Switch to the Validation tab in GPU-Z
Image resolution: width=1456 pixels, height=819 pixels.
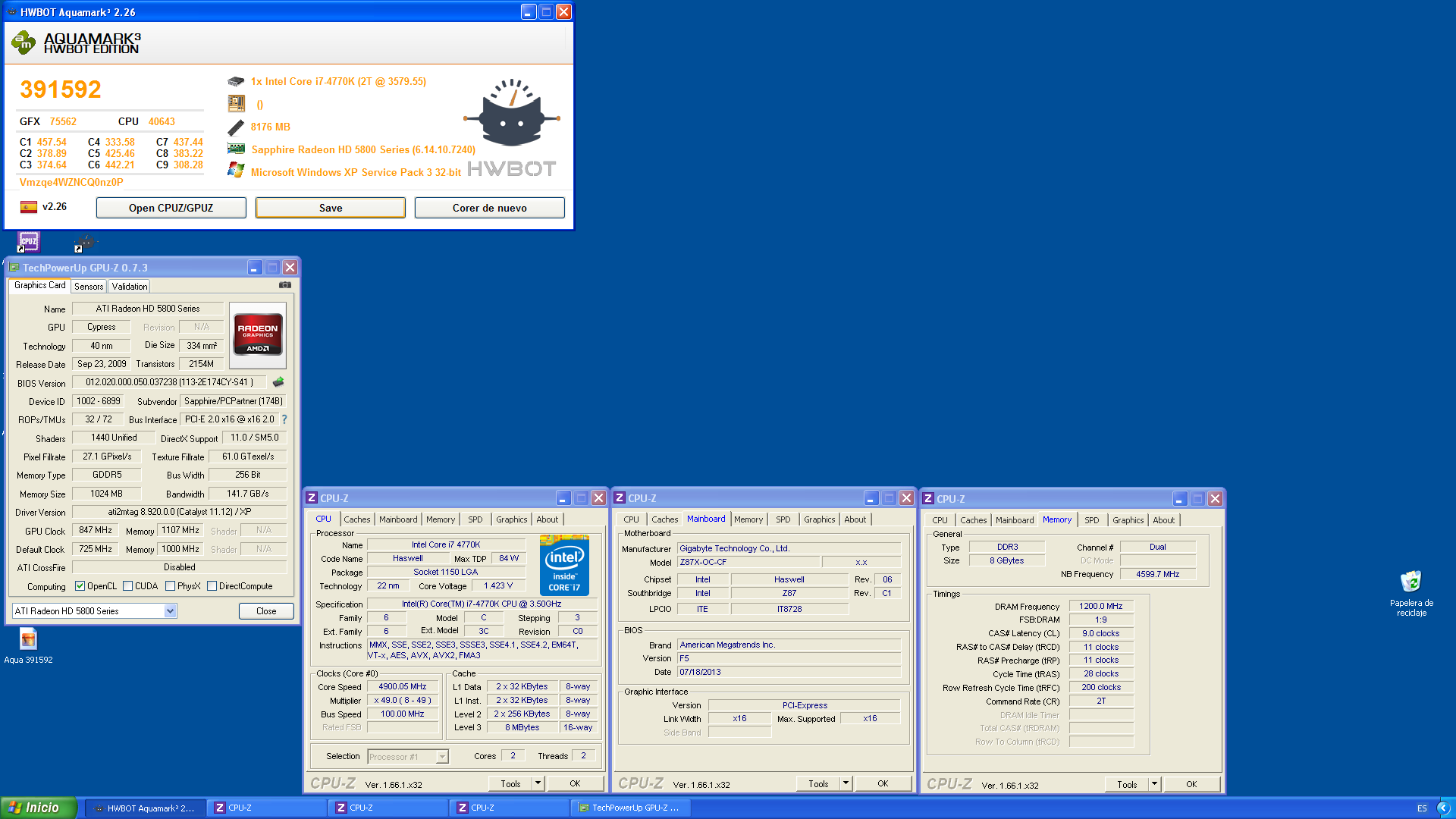pyautogui.click(x=130, y=287)
